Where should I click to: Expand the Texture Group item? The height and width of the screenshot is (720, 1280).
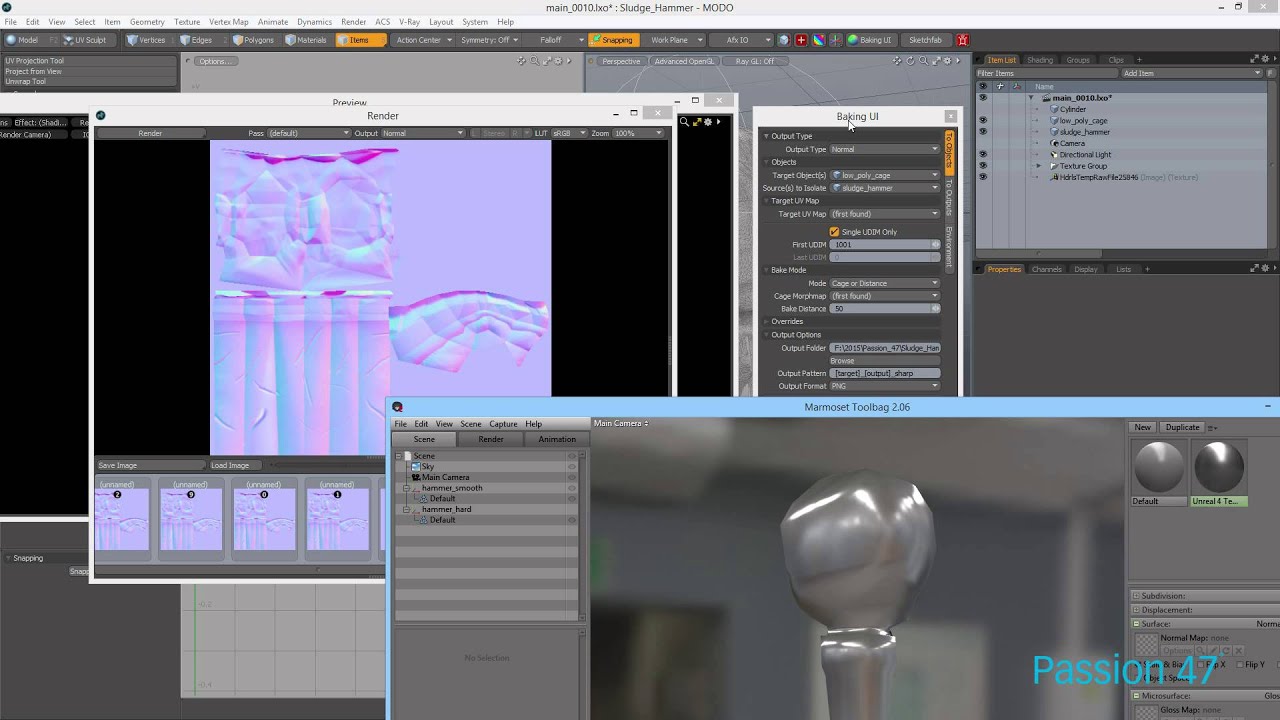(x=1038, y=166)
